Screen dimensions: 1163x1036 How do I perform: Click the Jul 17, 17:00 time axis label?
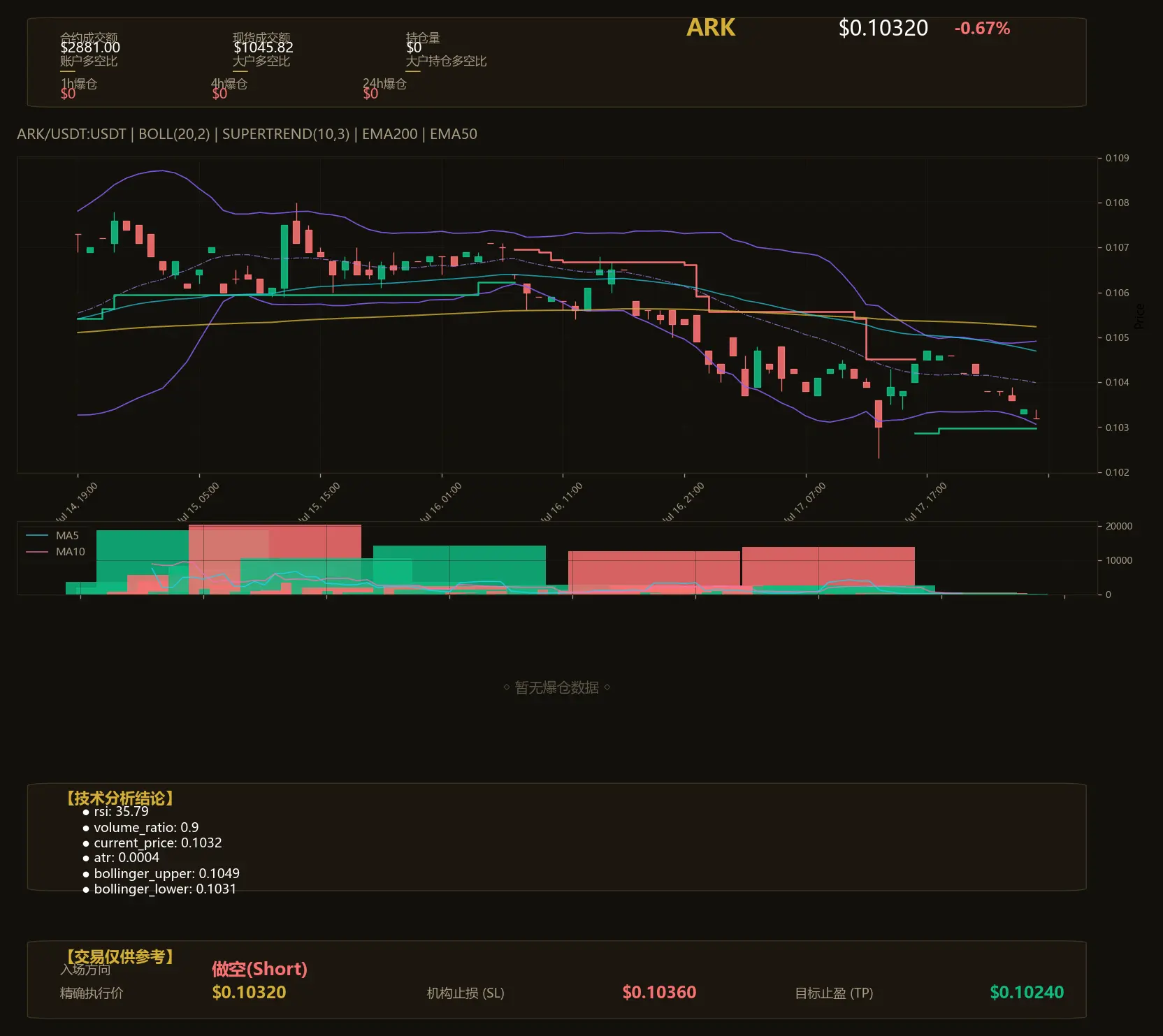pos(926,502)
